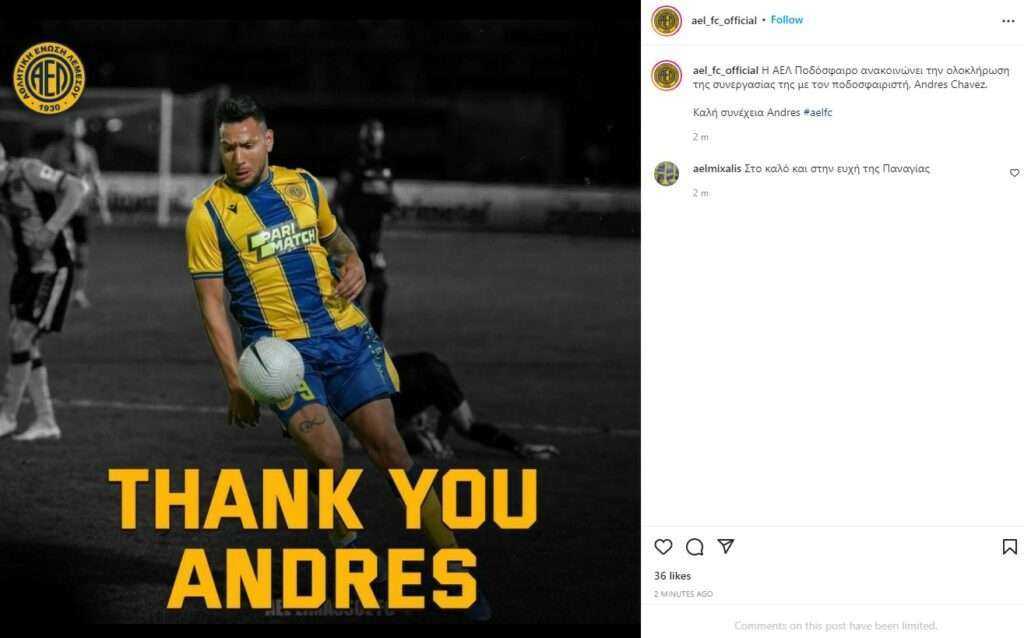Like the aelmixalis comment with small heart
This screenshot has width=1024, height=638.
pyautogui.click(x=1014, y=172)
